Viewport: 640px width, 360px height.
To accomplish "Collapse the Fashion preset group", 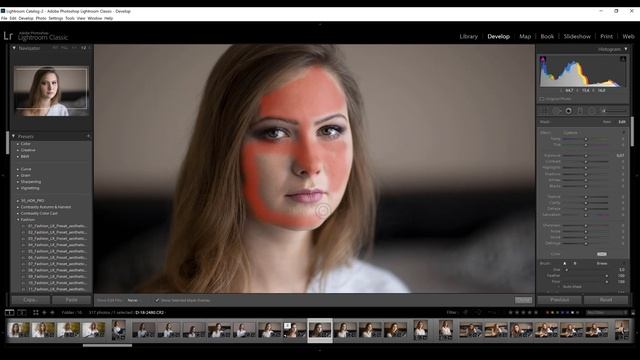I will (18, 220).
